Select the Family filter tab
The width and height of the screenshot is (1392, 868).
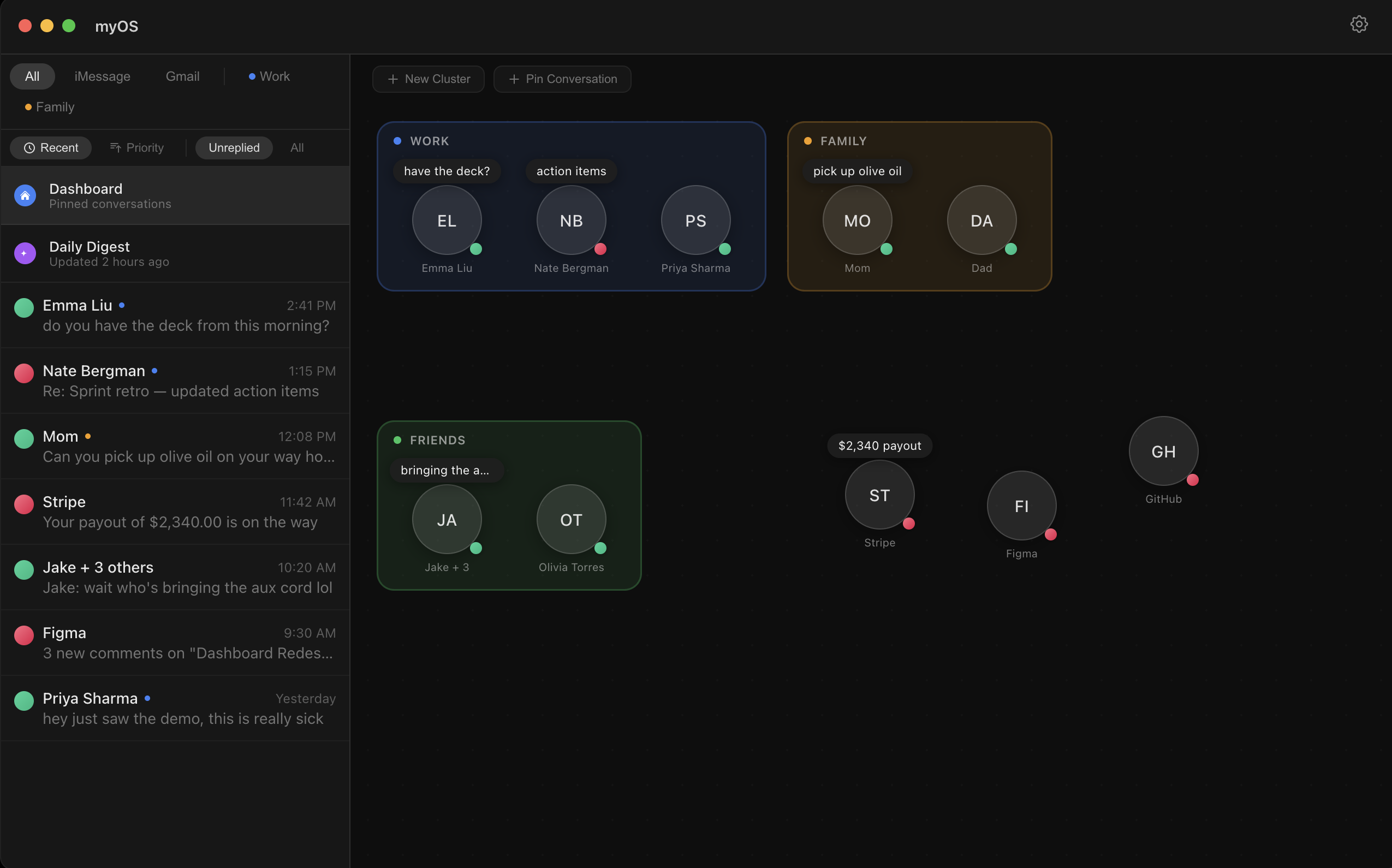(55, 107)
